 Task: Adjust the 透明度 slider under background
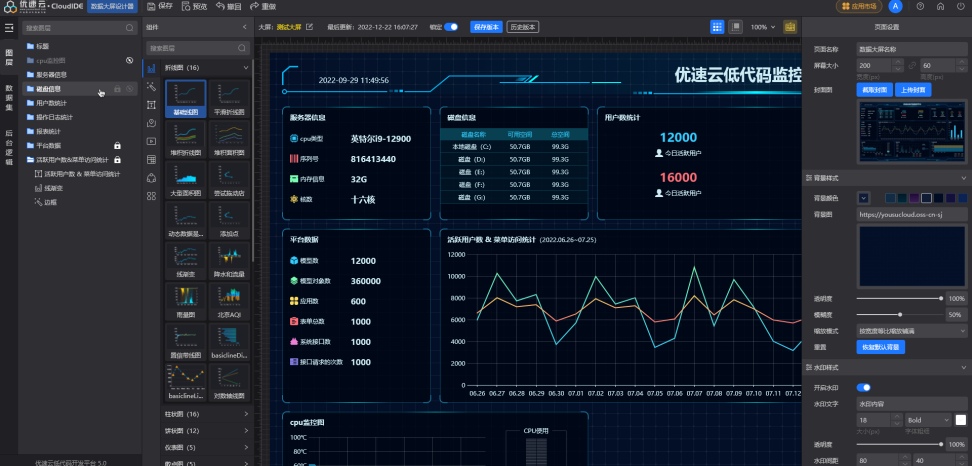[899, 299]
